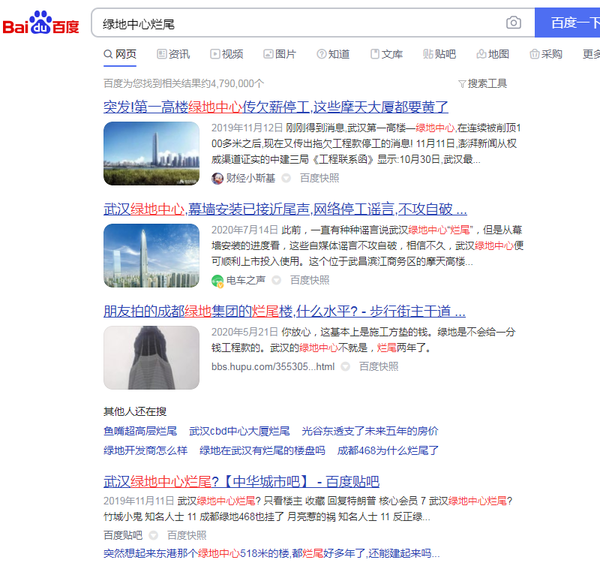Click result count text 约4,790,000个
Viewport: 600px width, 563px height.
[x=233, y=83]
